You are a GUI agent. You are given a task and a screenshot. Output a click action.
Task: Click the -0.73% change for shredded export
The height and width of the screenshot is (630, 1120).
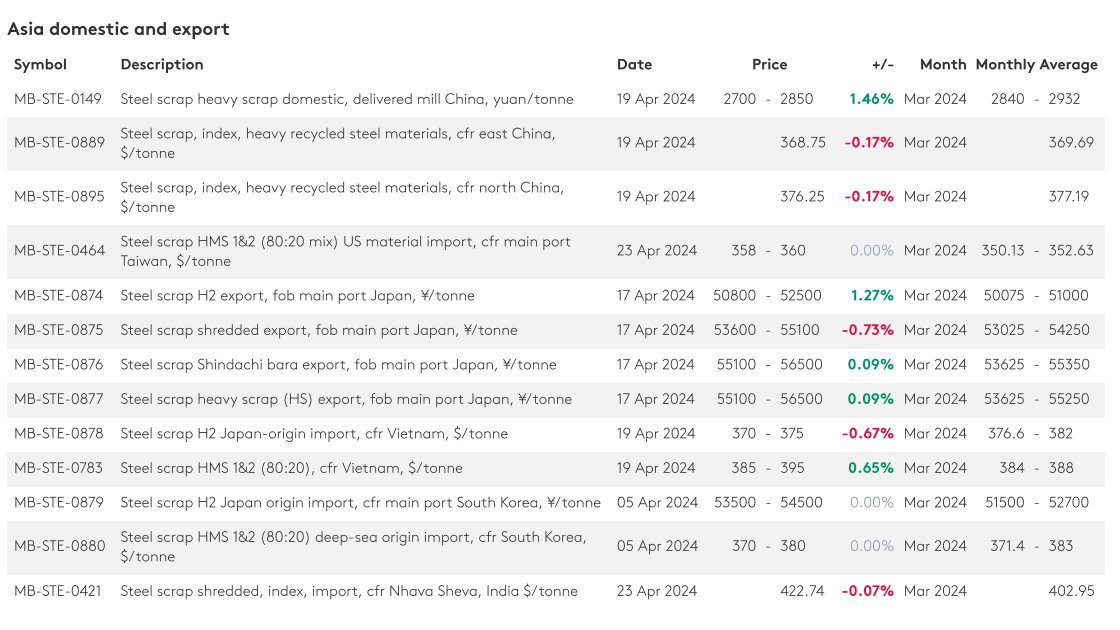(x=868, y=330)
